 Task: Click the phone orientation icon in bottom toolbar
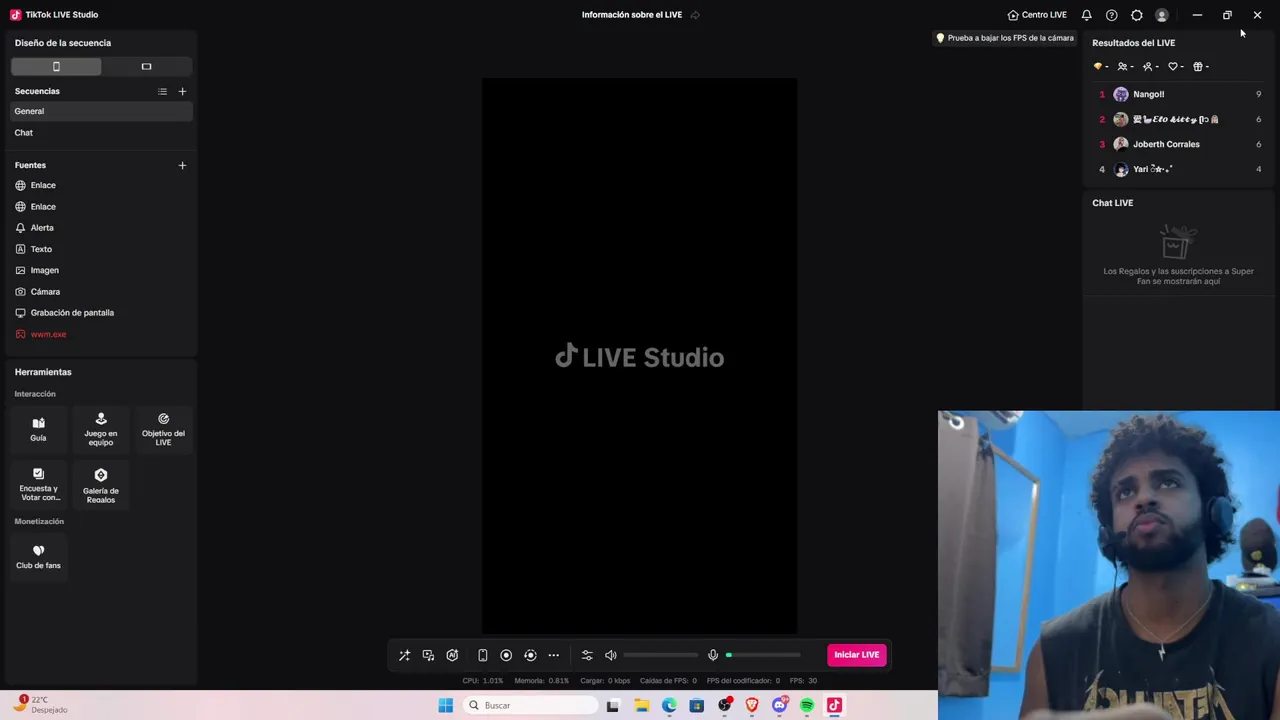482,655
